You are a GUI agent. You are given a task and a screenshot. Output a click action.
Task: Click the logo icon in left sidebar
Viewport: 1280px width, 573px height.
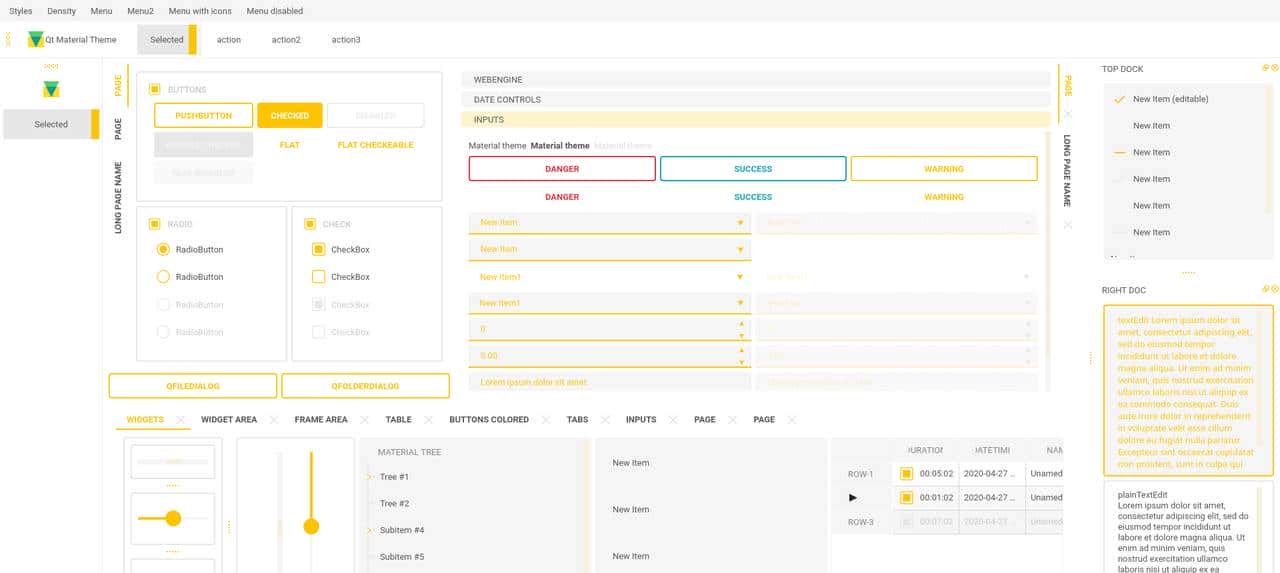pos(51,90)
